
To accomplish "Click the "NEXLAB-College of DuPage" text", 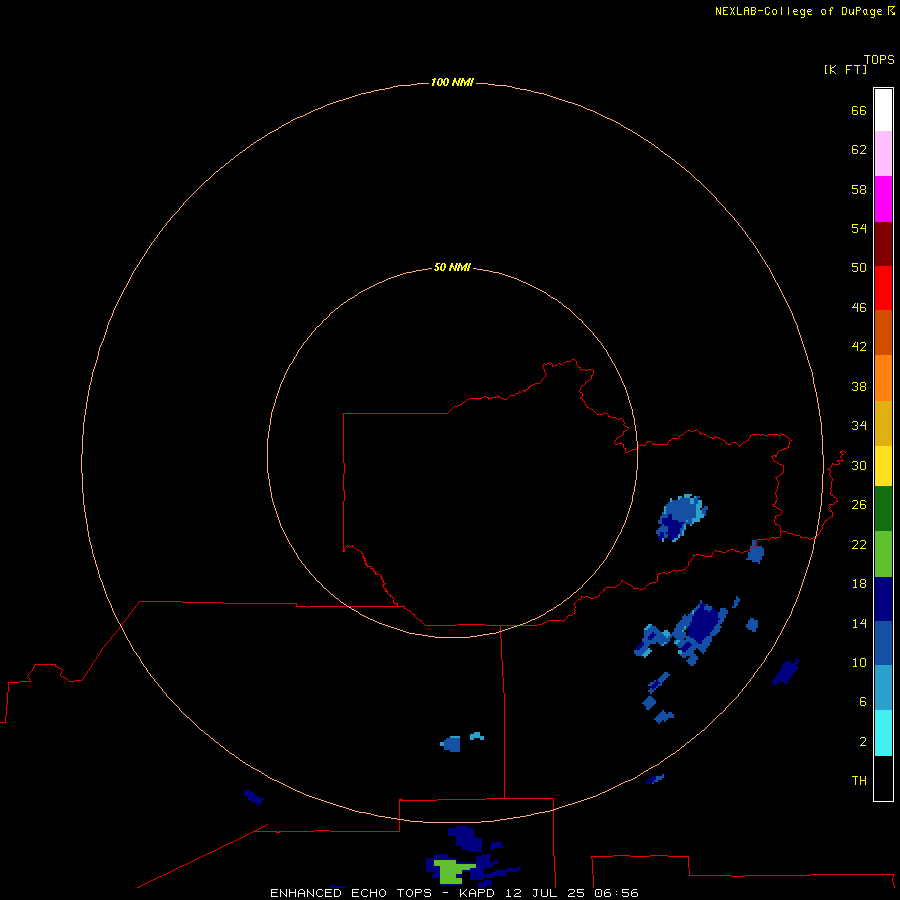I will point(798,11).
